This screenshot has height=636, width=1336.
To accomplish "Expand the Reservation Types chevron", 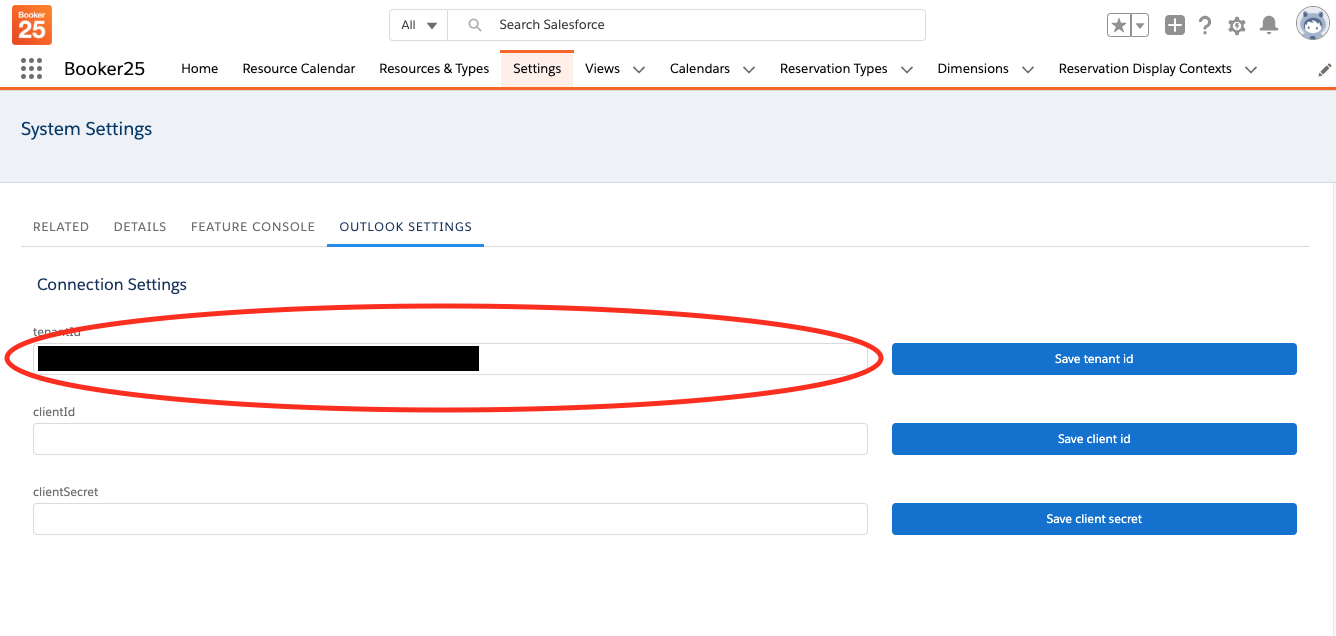I will pyautogui.click(x=907, y=69).
